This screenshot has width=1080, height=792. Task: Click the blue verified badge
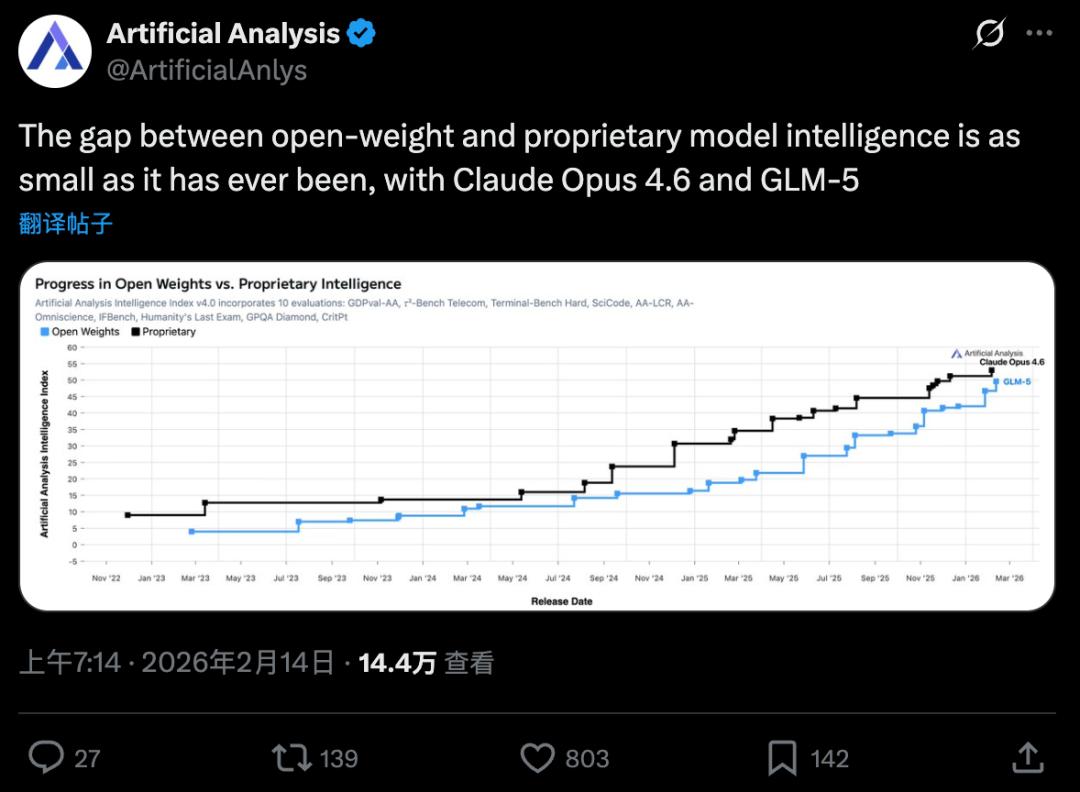361,34
